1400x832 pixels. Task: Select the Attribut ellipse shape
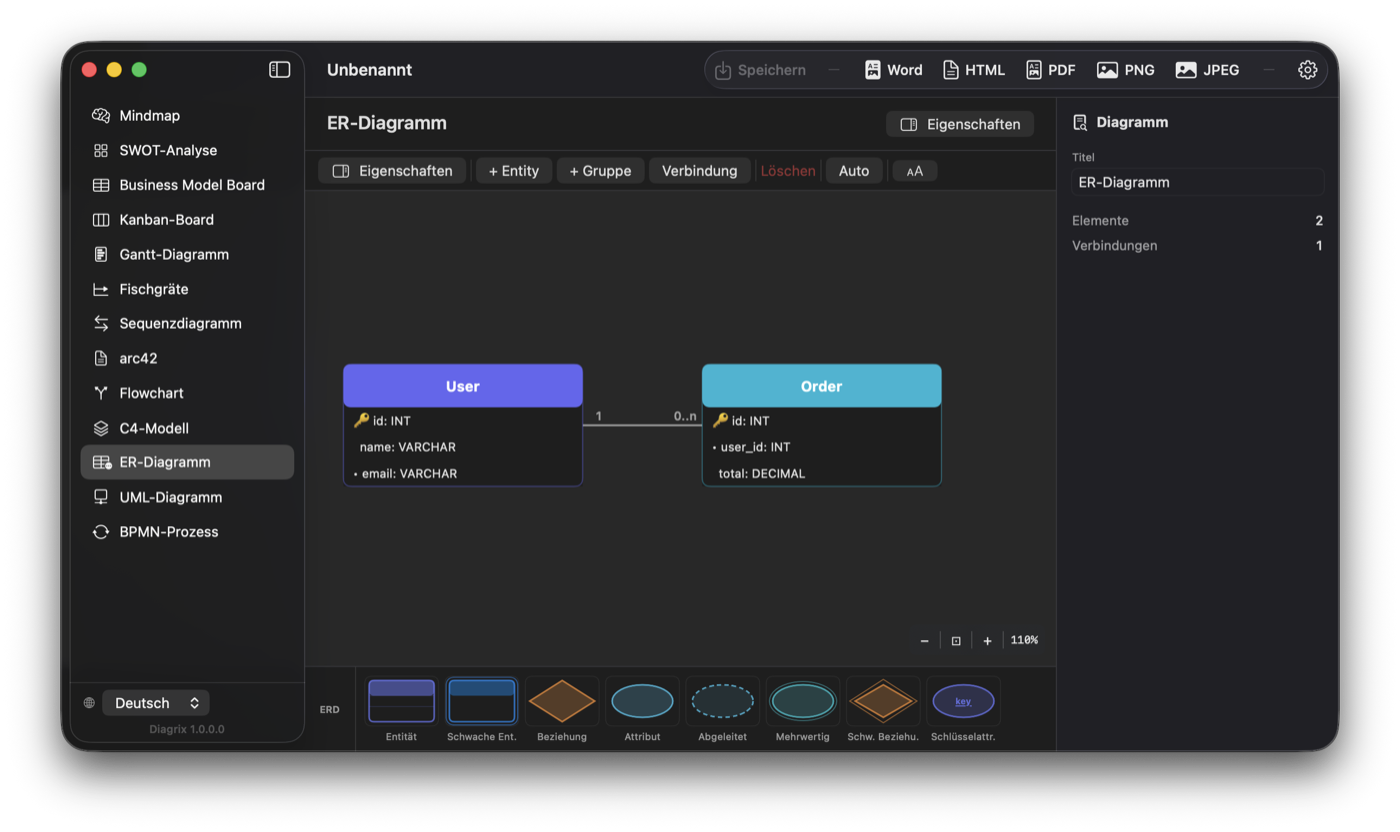coord(642,701)
